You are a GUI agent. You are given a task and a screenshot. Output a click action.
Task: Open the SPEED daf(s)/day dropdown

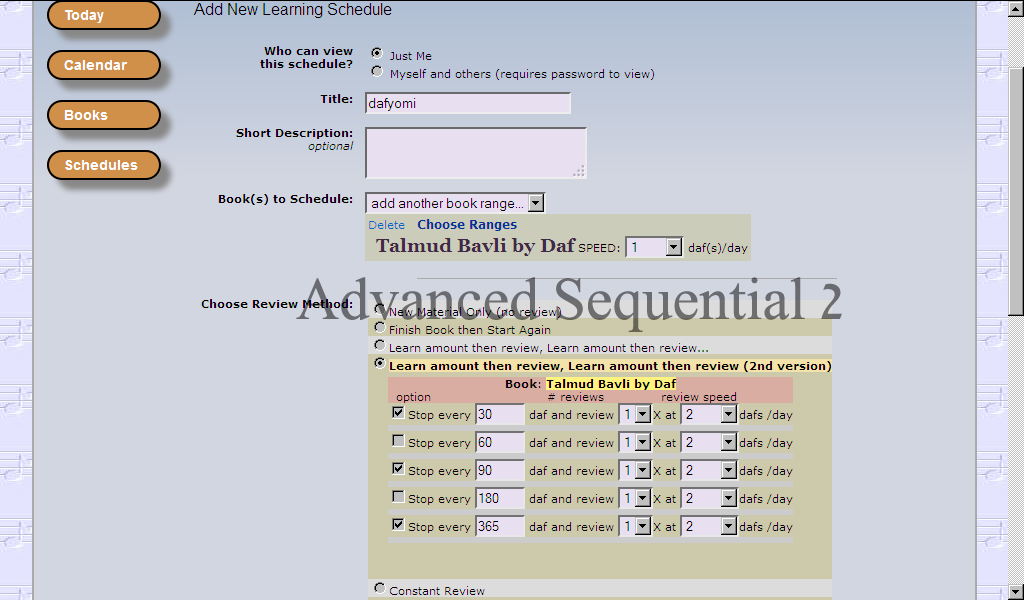point(654,247)
